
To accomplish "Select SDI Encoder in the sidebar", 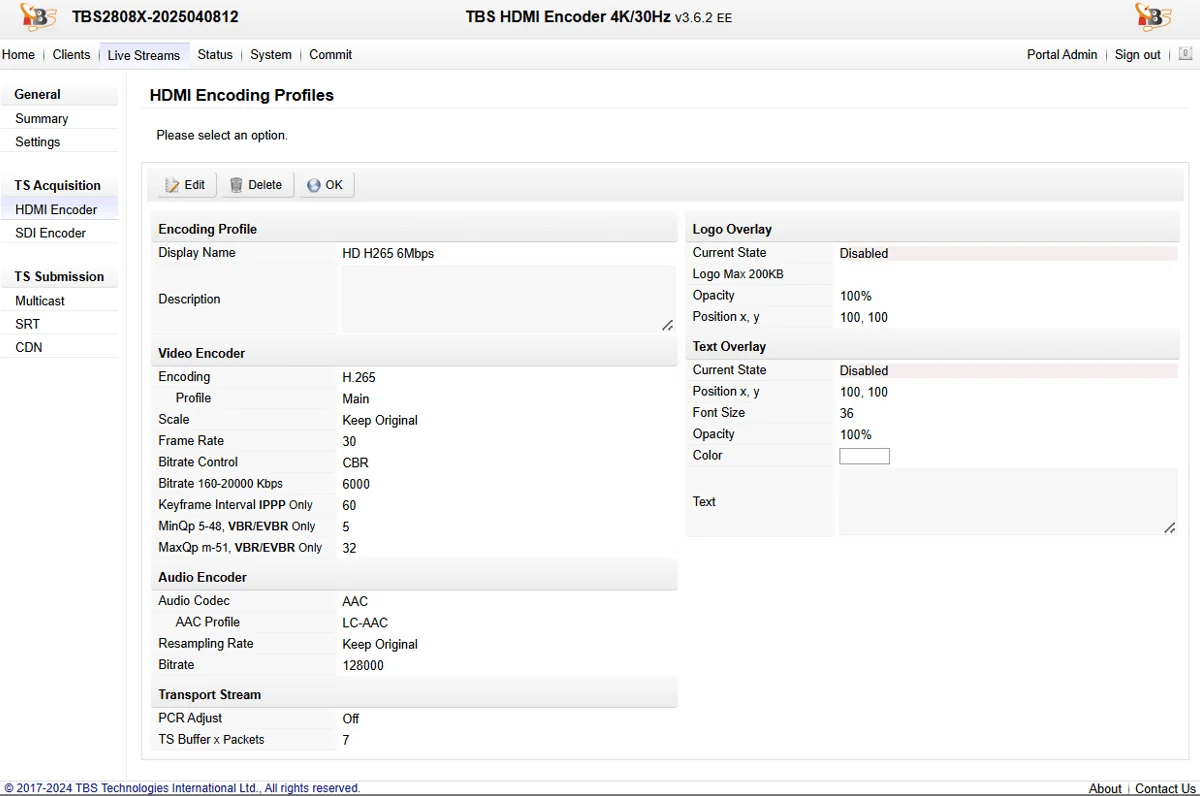I will 50,233.
